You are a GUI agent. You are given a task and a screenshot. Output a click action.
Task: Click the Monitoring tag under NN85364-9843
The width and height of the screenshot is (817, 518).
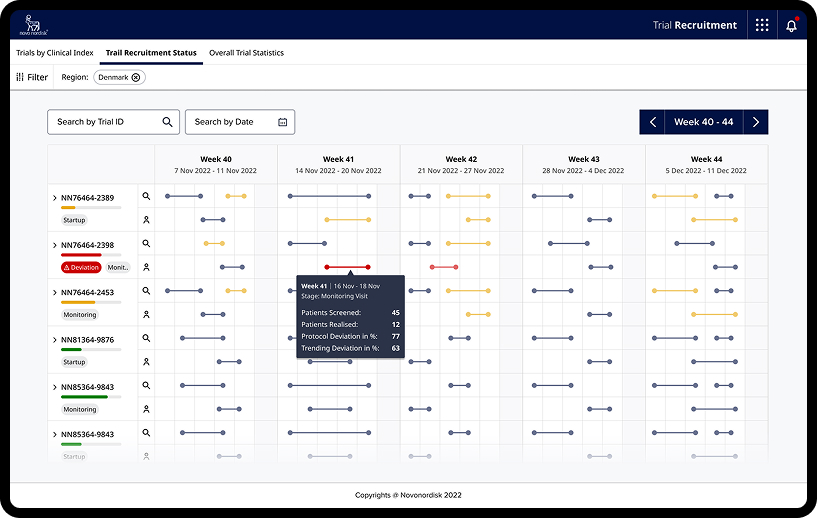point(80,409)
